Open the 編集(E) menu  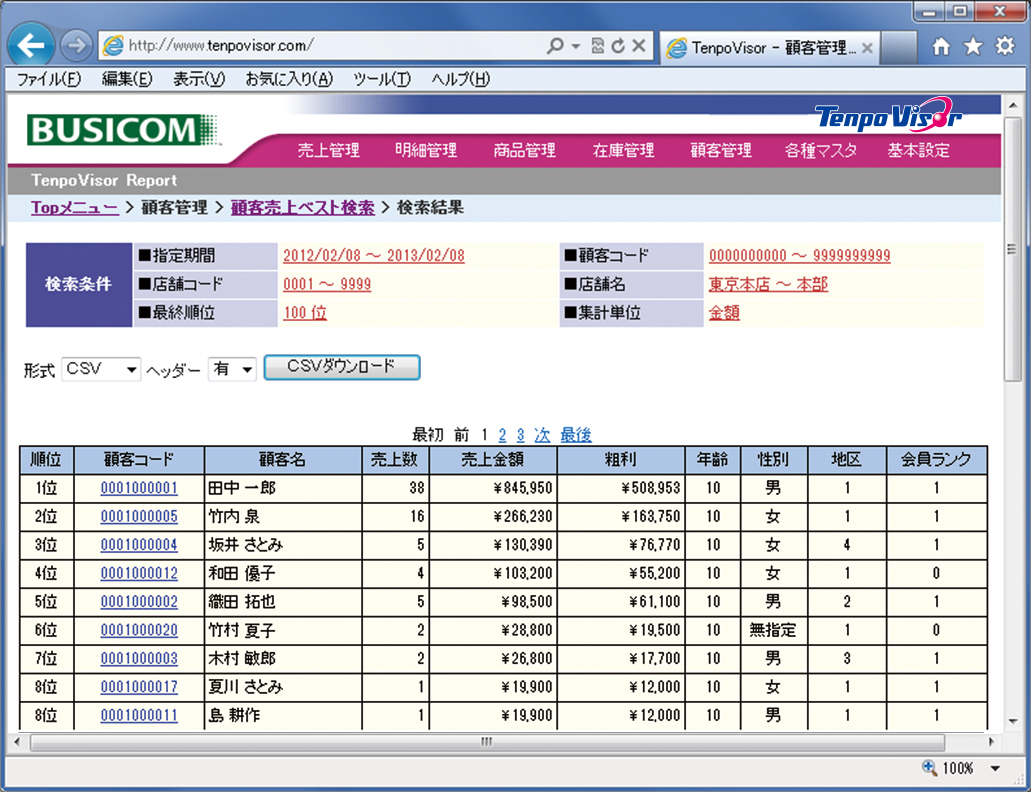pos(127,80)
